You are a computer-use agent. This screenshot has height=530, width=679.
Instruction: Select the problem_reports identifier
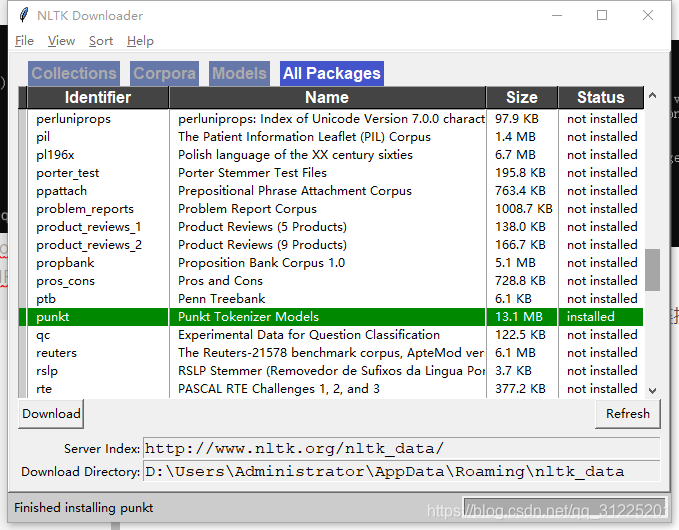coord(85,209)
